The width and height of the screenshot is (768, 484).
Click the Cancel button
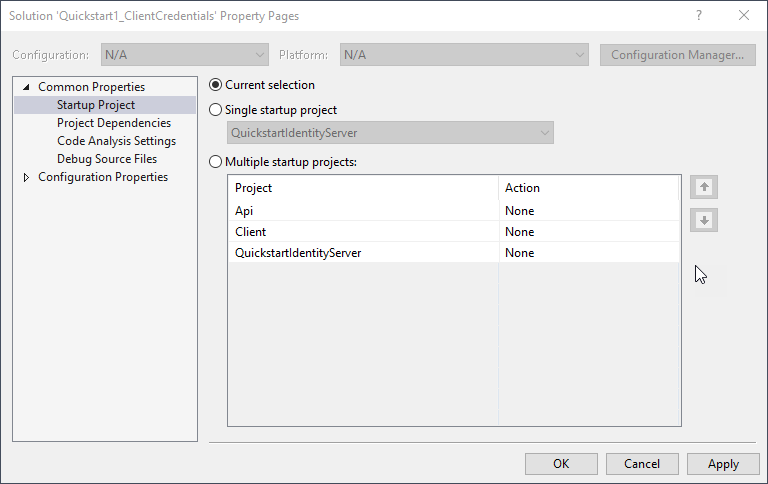coord(642,464)
